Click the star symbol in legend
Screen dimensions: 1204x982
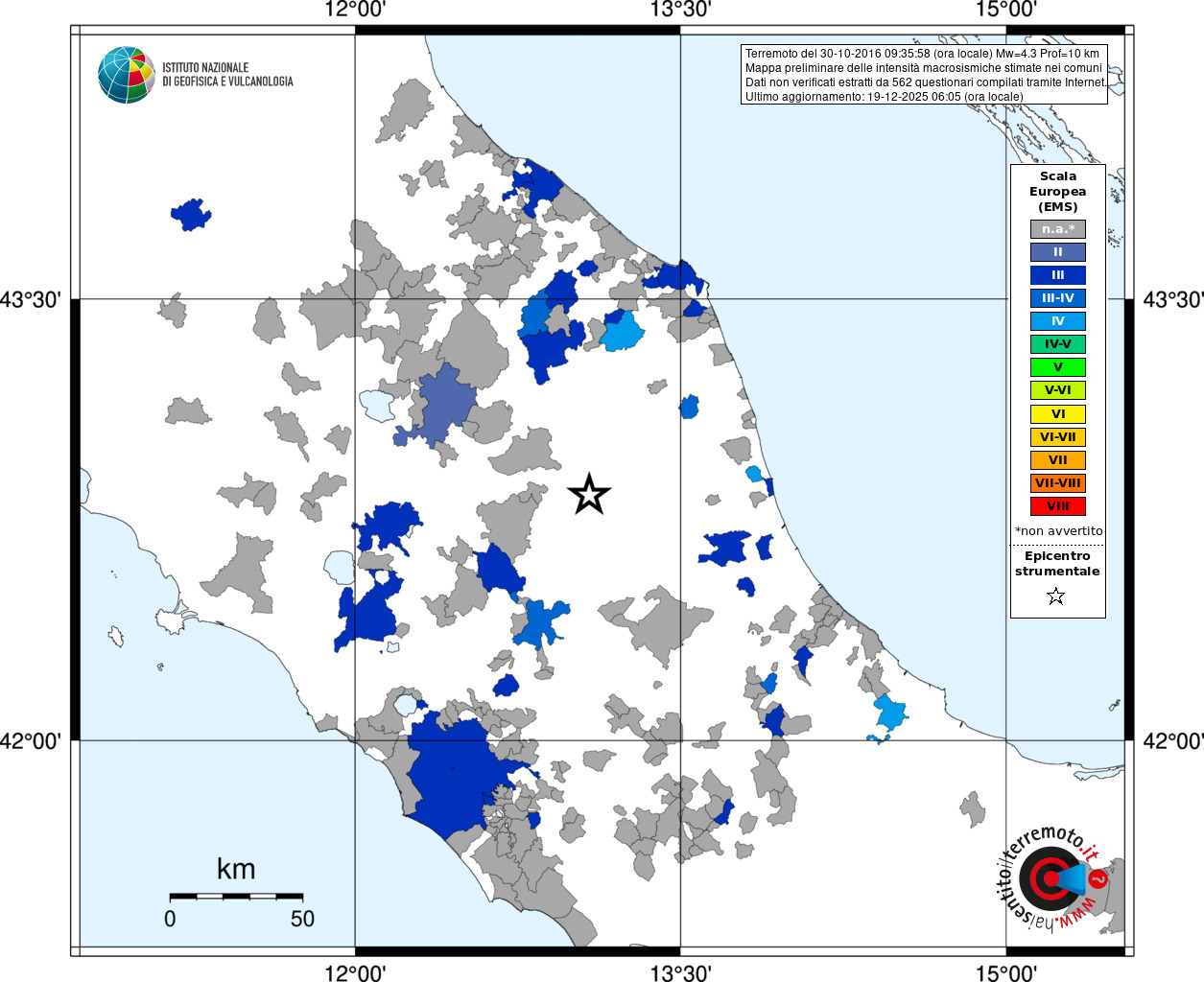pyautogui.click(x=1056, y=596)
